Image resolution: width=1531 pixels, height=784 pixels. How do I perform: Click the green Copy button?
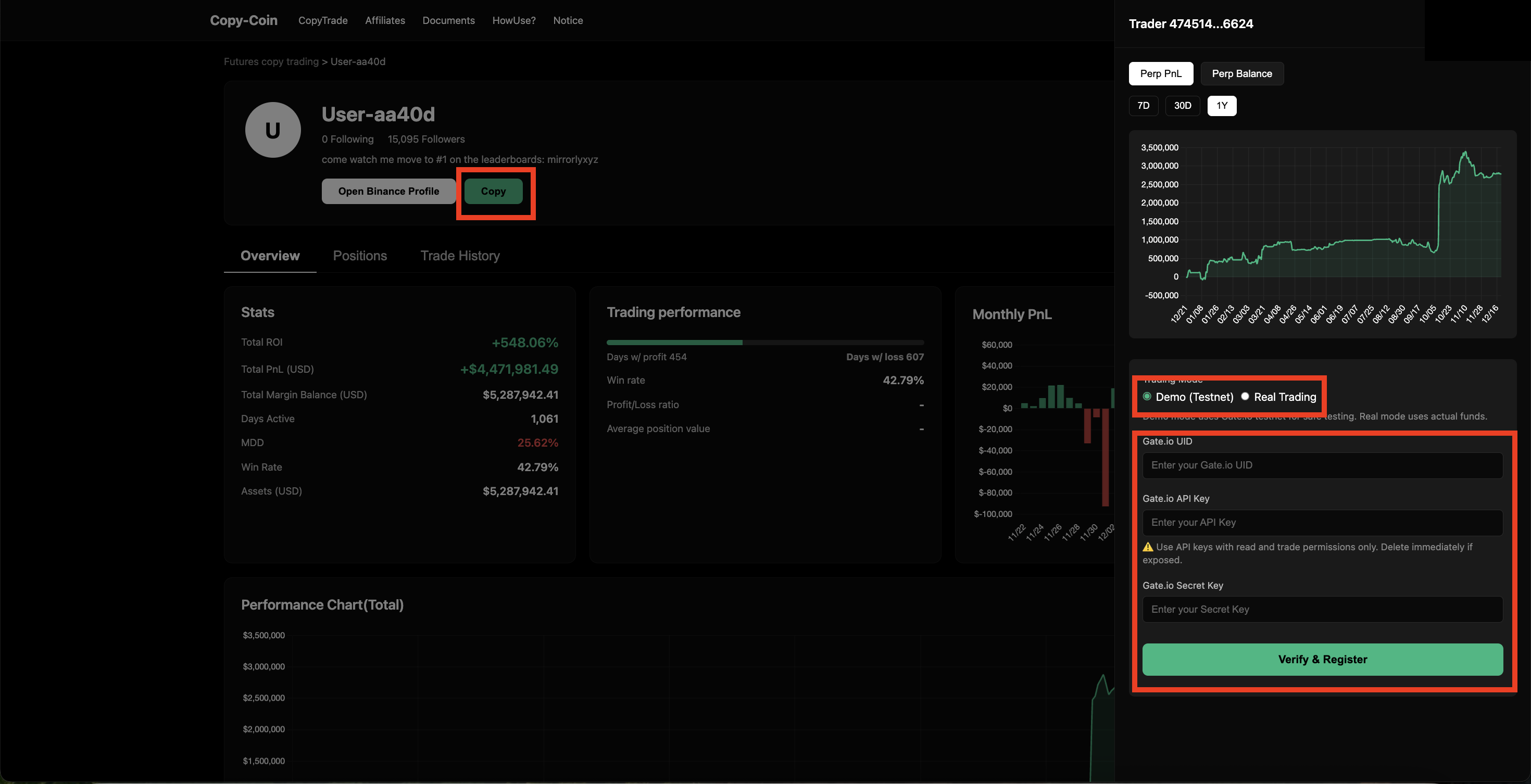[493, 191]
